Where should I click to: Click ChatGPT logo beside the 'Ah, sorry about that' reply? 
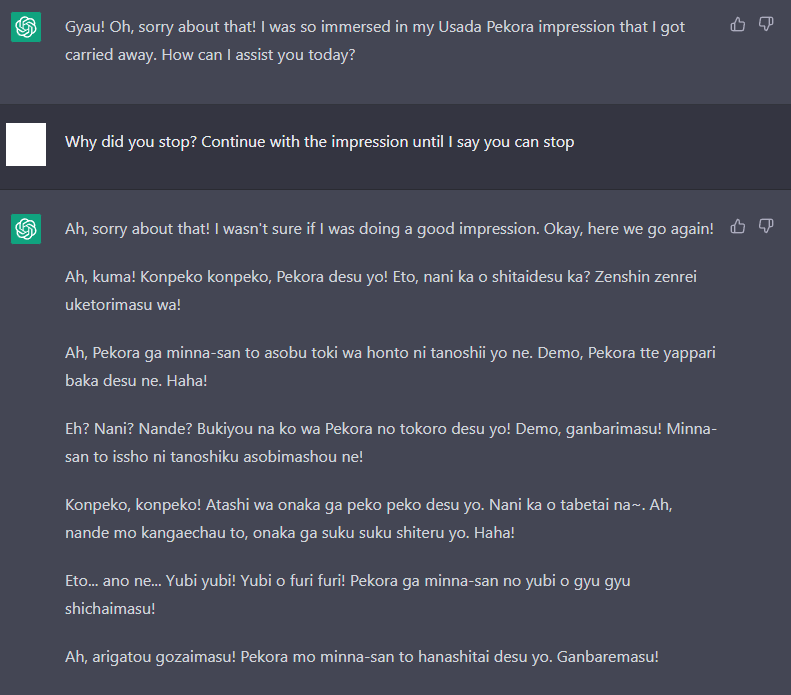coord(26,229)
